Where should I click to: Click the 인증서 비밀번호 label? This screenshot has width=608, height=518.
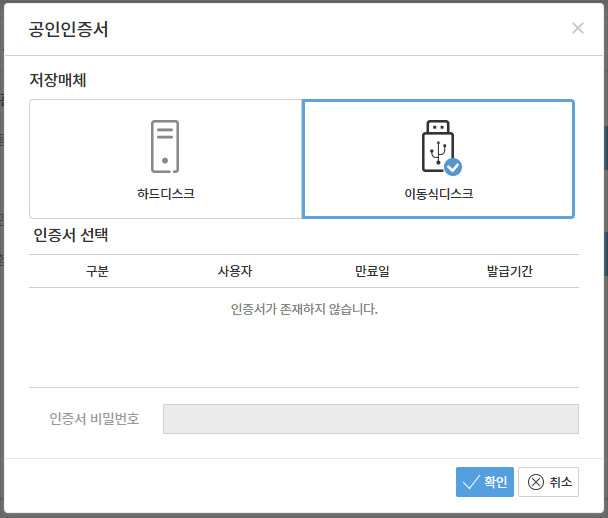coord(94,419)
